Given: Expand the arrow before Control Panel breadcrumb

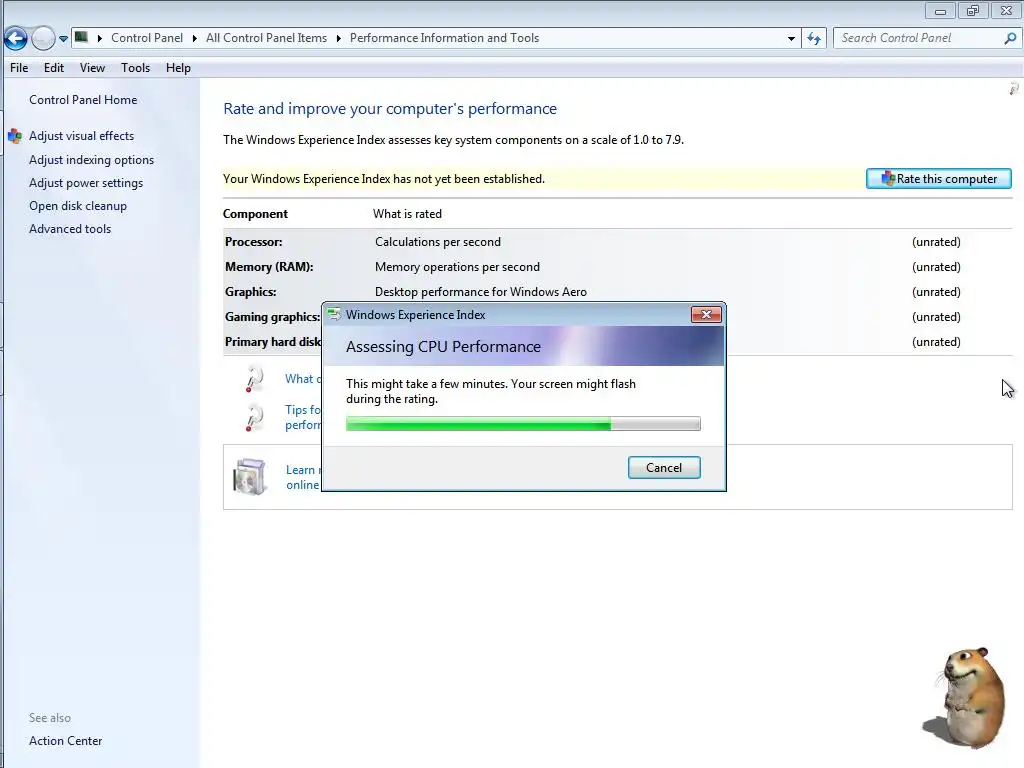Looking at the screenshot, I should coord(100,39).
